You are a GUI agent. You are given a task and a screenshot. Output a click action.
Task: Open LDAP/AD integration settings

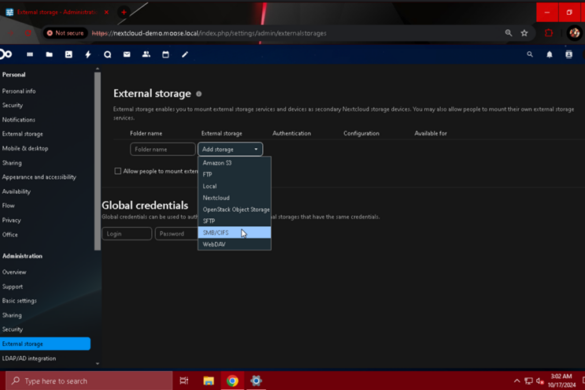(x=29, y=359)
